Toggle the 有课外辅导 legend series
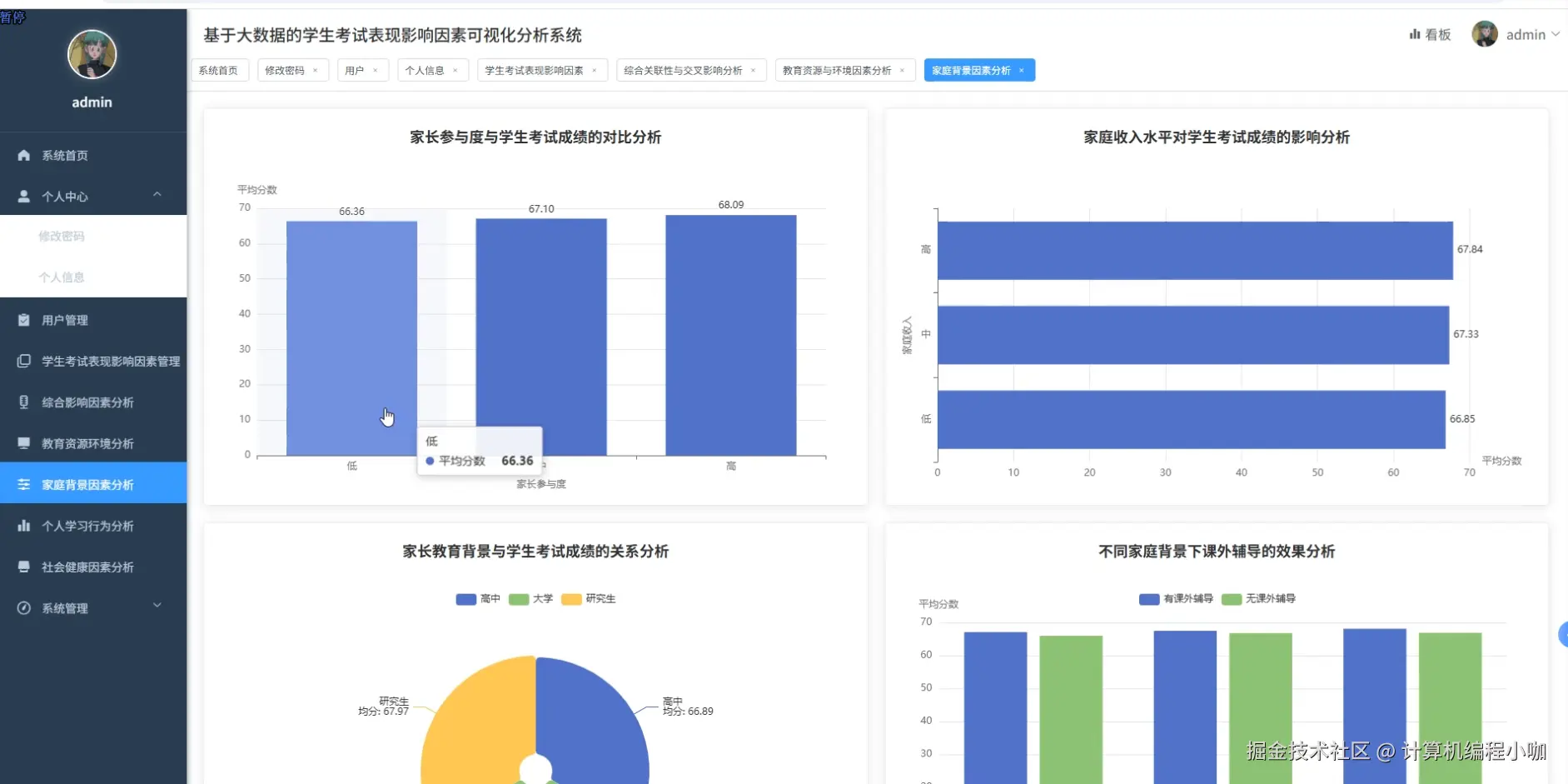This screenshot has width=1568, height=784. coord(1176,599)
